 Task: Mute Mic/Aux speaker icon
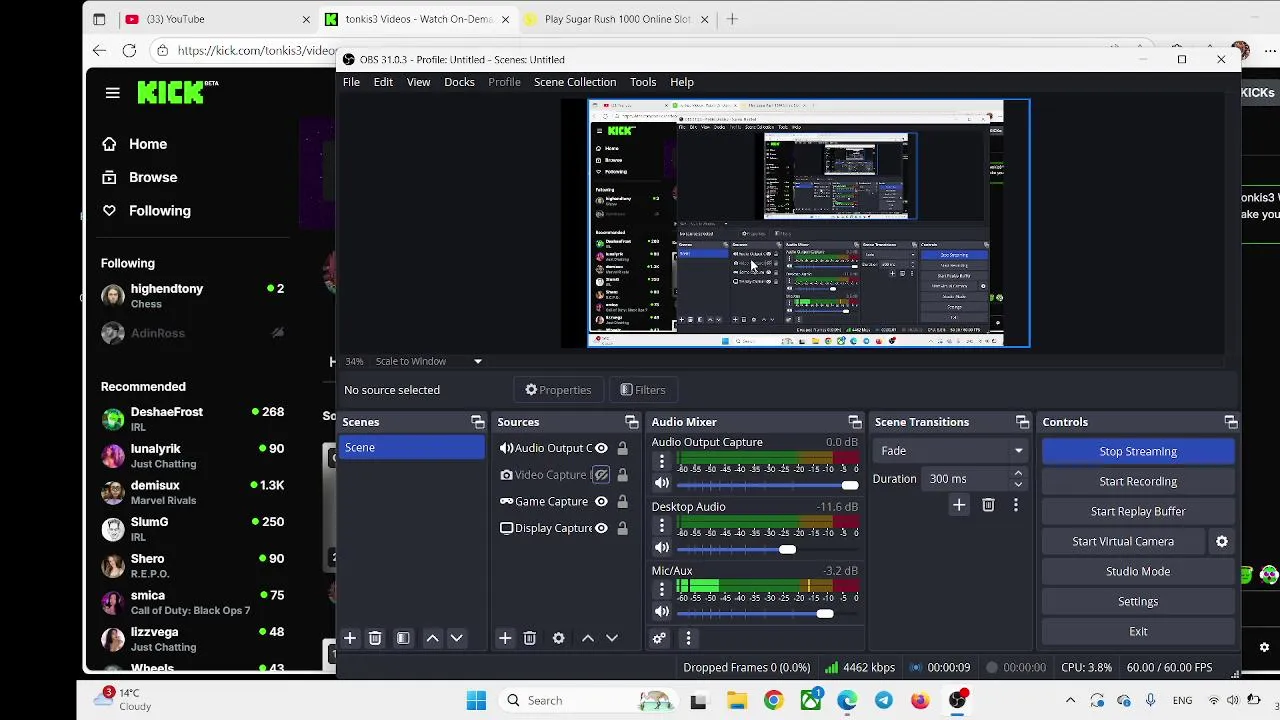coord(661,612)
